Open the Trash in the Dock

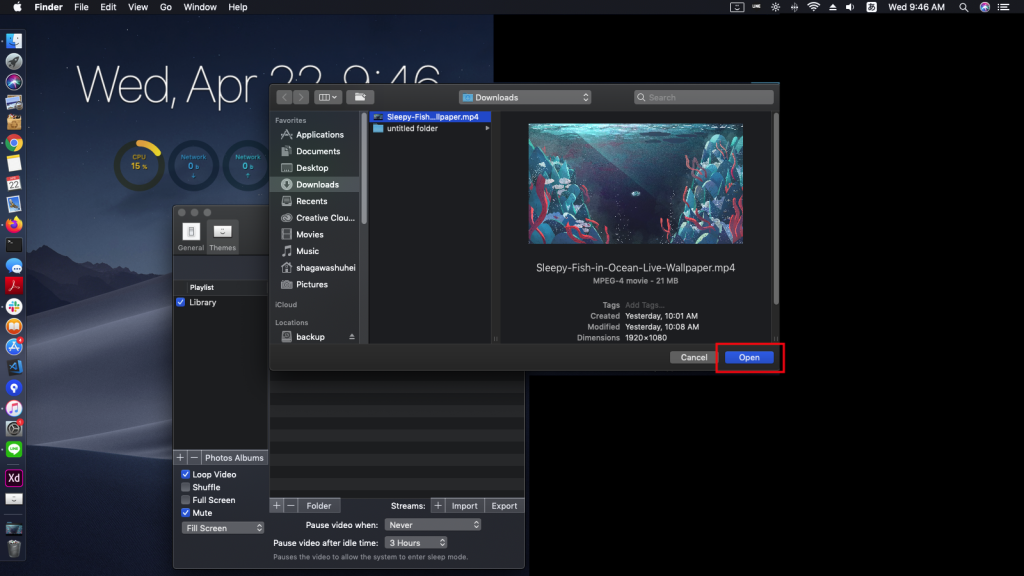tap(14, 548)
